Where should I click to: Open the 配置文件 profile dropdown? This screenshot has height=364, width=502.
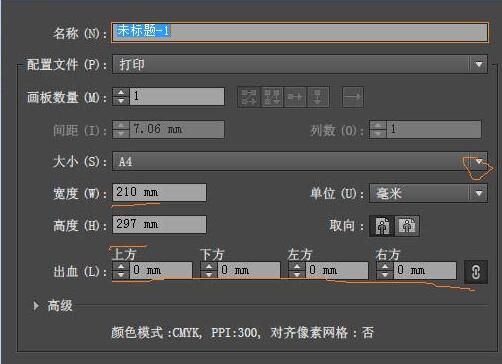click(x=300, y=64)
